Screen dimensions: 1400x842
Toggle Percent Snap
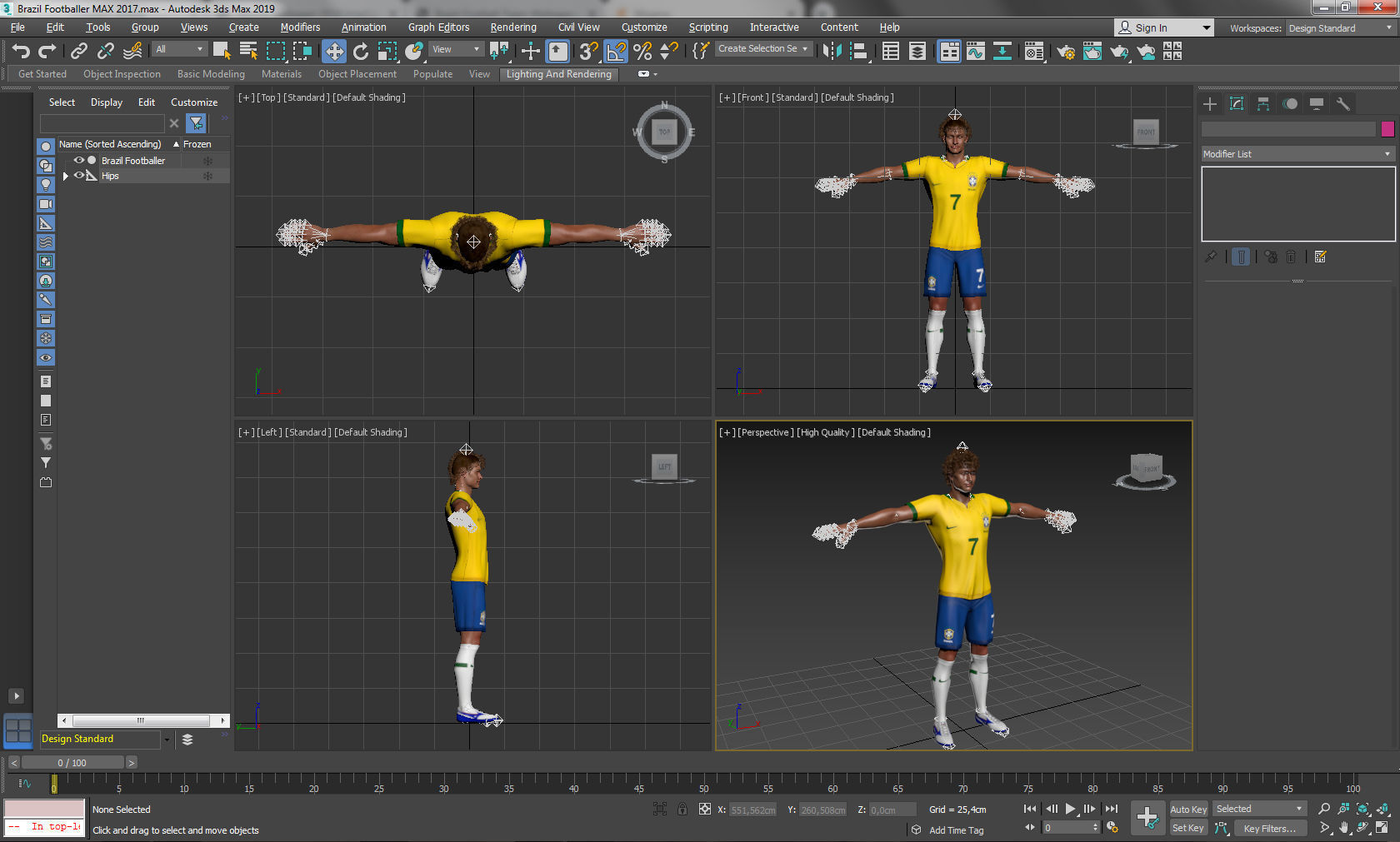[642, 51]
